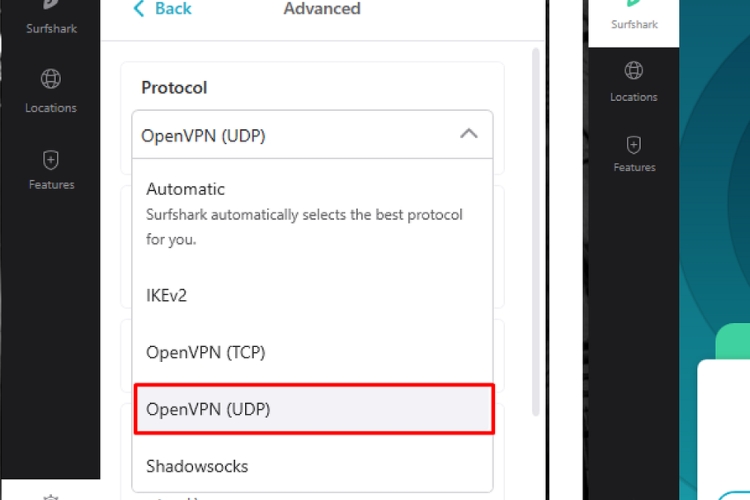Viewport: 750px width, 500px height.
Task: Click the Advanced page title
Action: point(322,9)
